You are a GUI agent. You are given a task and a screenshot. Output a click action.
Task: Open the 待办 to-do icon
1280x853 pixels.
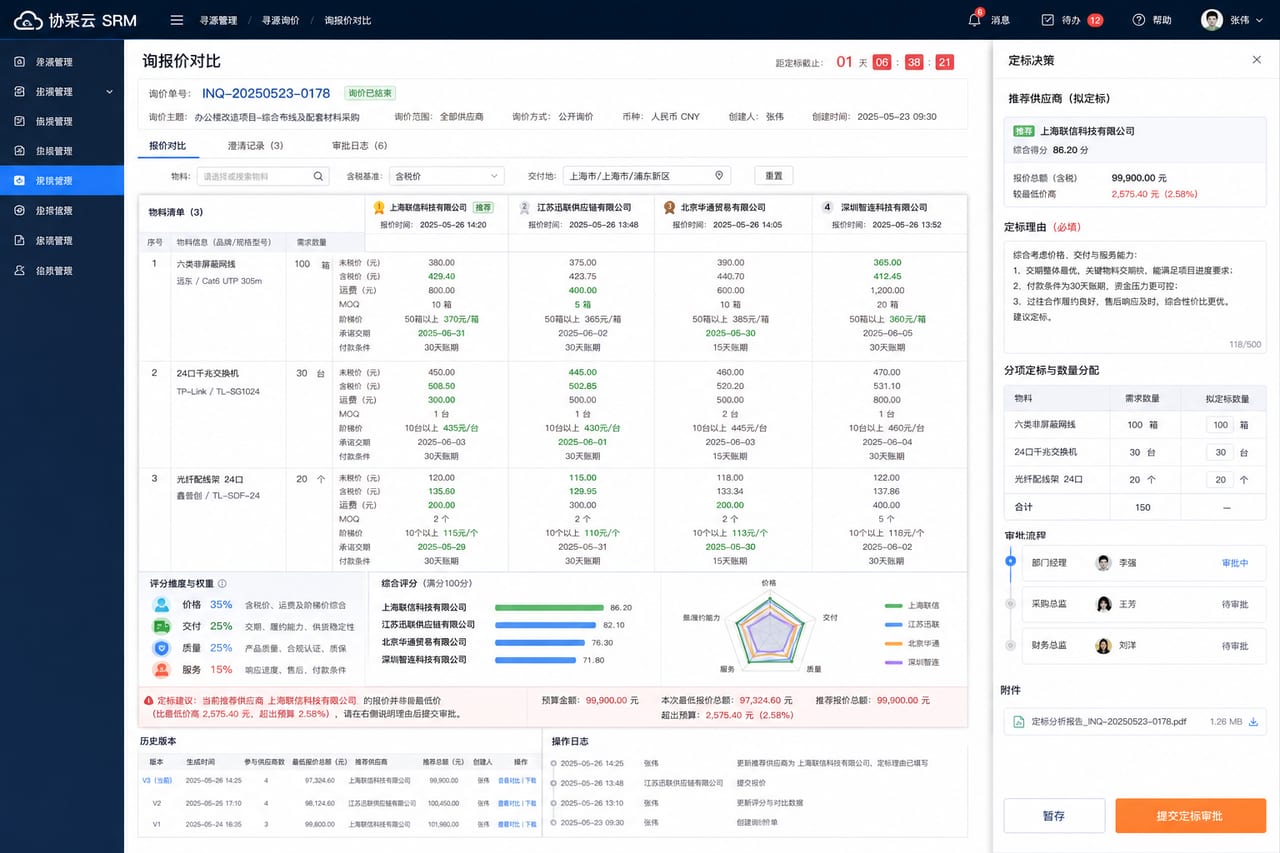pos(1048,20)
